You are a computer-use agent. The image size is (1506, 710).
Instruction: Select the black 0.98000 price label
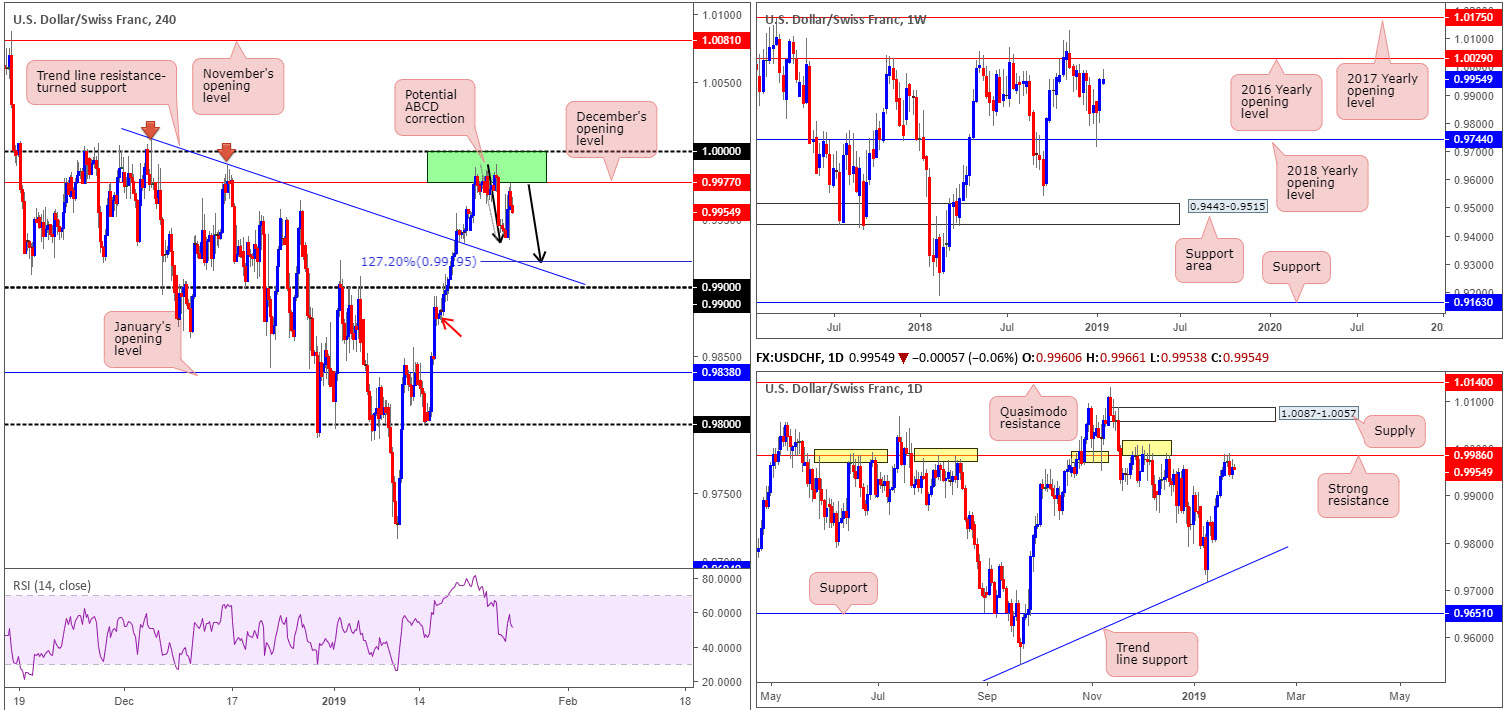[x=723, y=425]
